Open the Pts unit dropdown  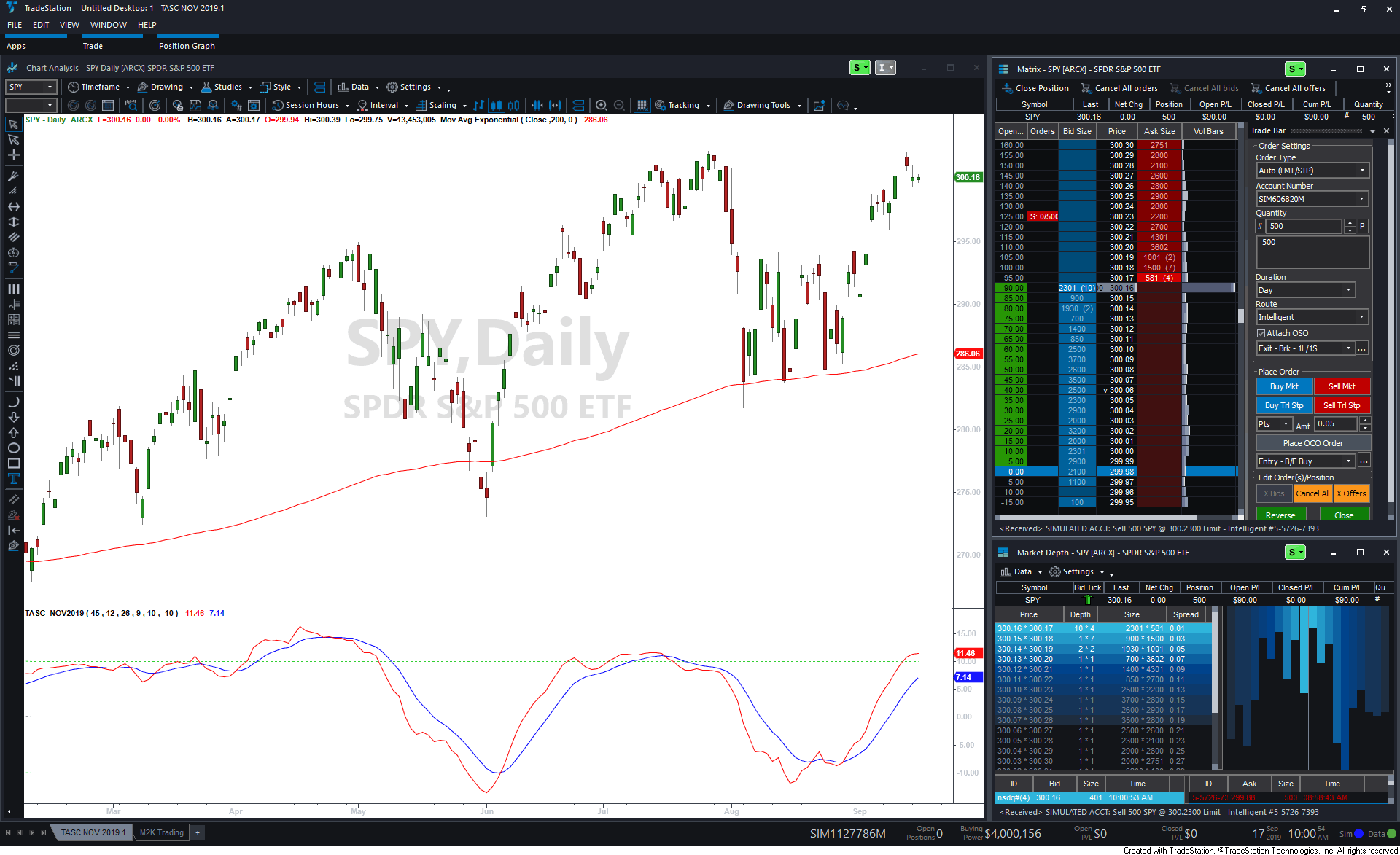click(1274, 424)
